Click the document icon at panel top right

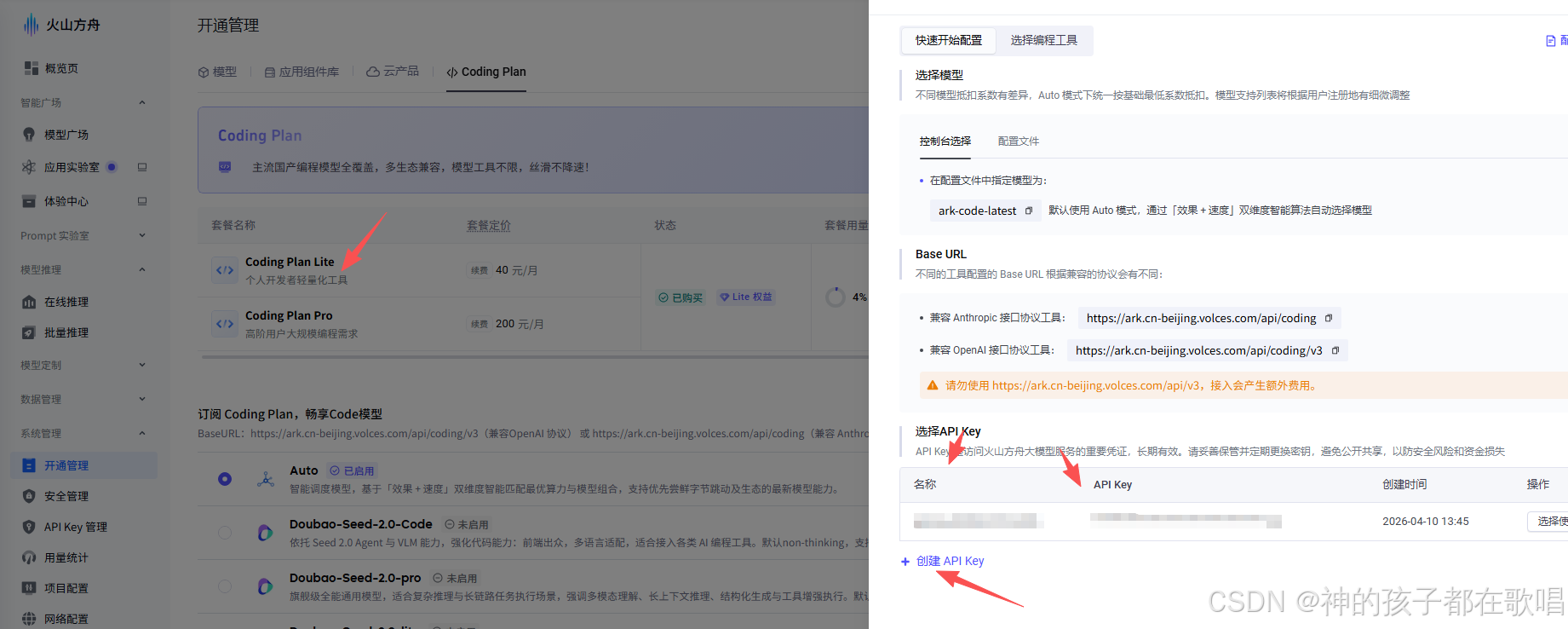pos(1550,41)
